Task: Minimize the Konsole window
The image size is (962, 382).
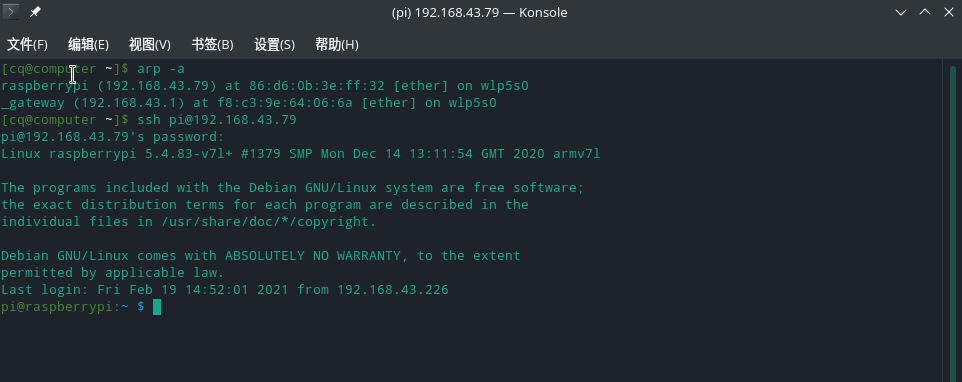Action: click(901, 12)
